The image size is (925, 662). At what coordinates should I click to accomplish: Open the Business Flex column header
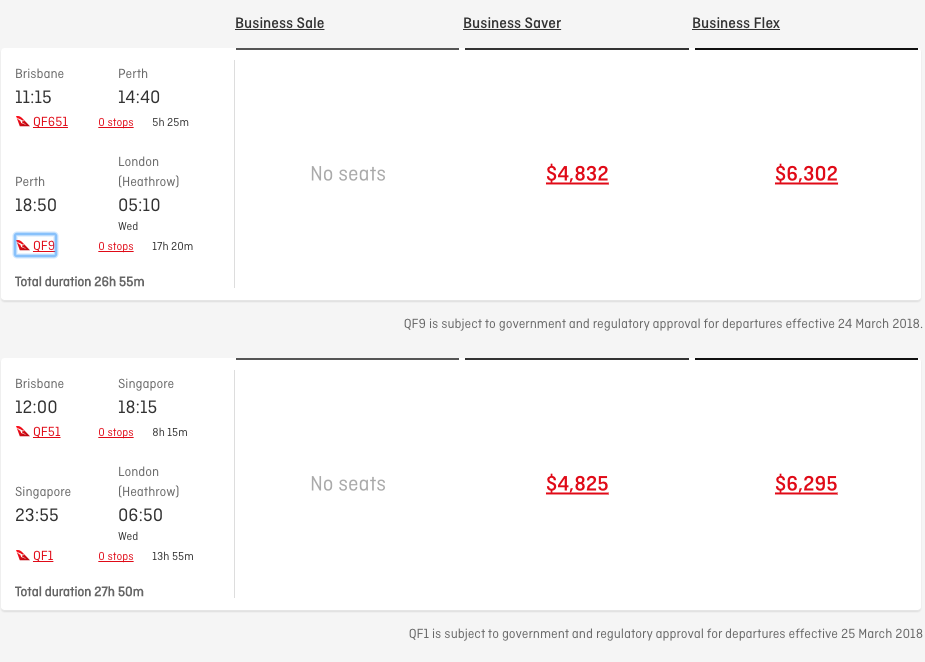pyautogui.click(x=736, y=23)
